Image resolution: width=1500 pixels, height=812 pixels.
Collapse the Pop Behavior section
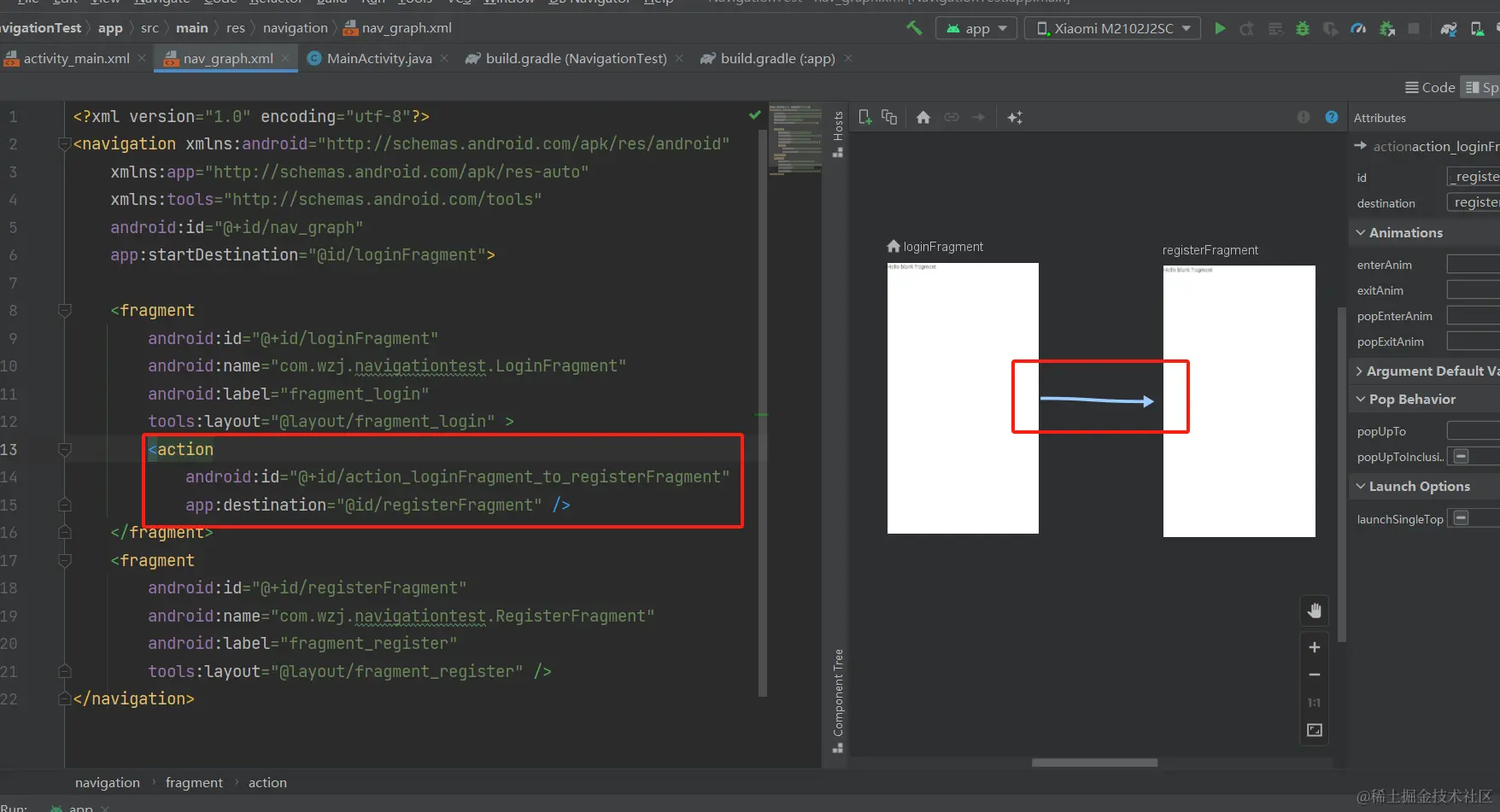click(1361, 399)
